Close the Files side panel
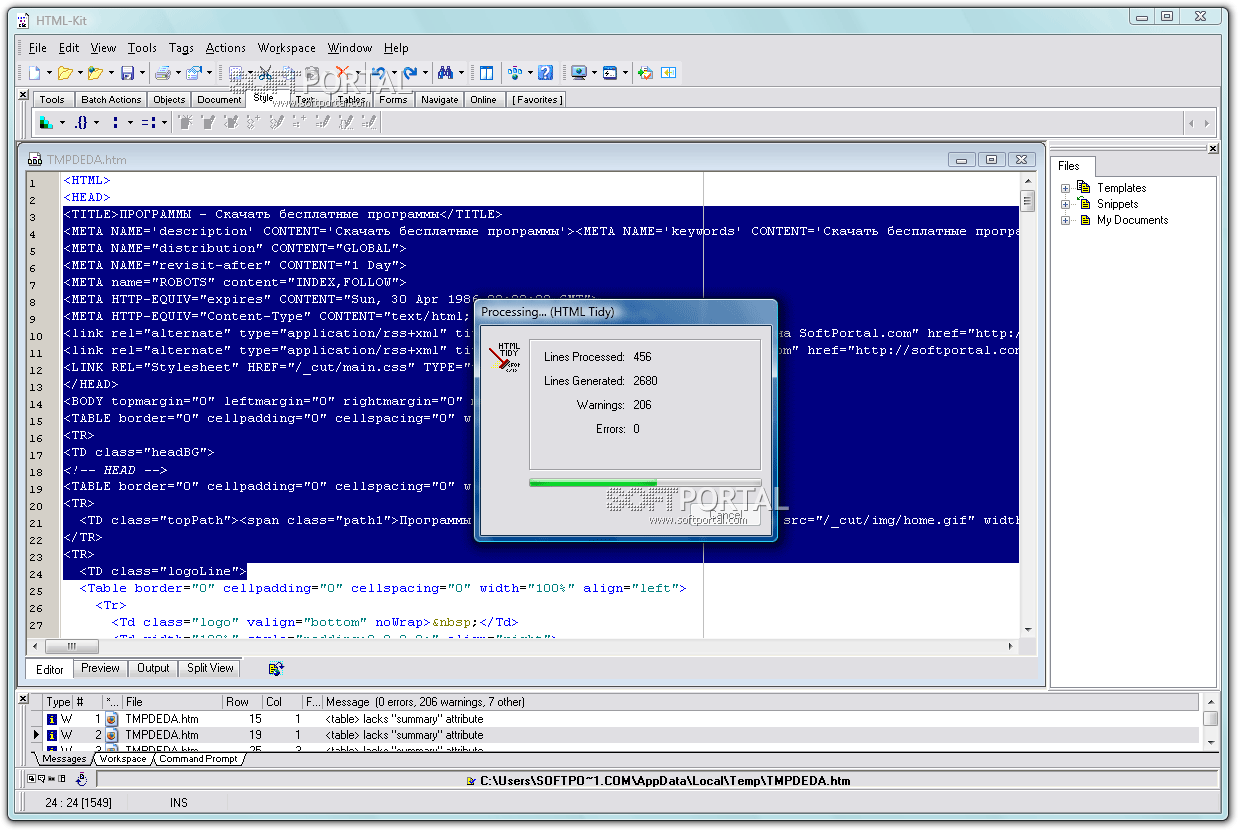The height and width of the screenshot is (832, 1240). pos(1213,149)
